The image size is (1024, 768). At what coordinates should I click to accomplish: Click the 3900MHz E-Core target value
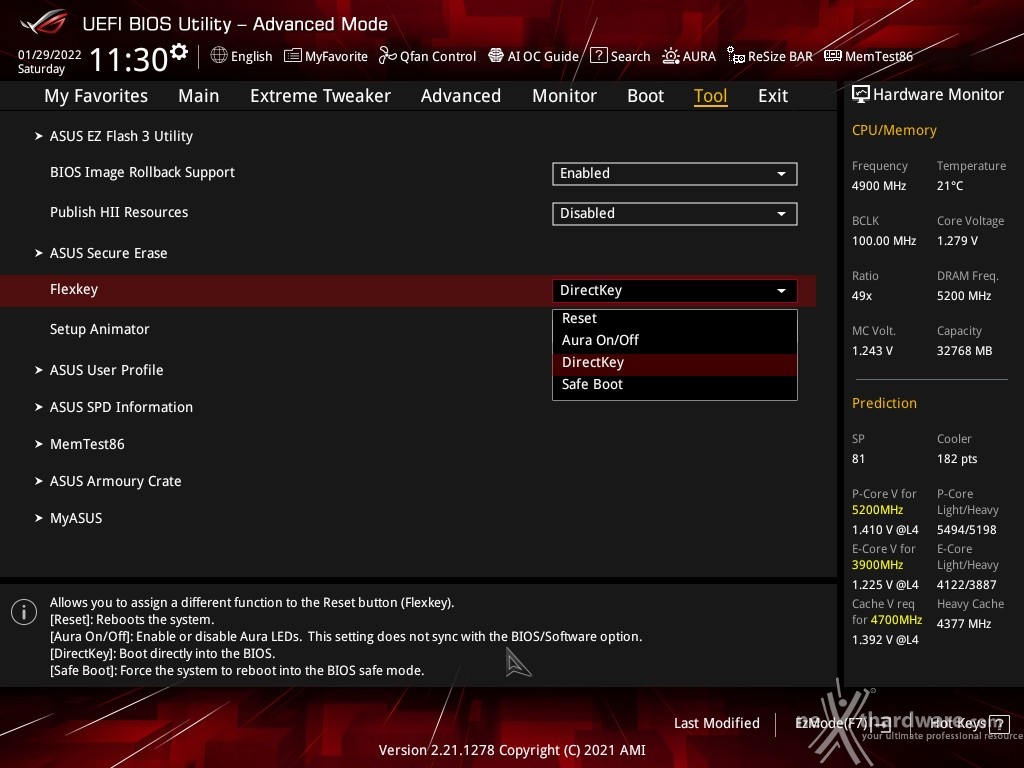coord(877,565)
